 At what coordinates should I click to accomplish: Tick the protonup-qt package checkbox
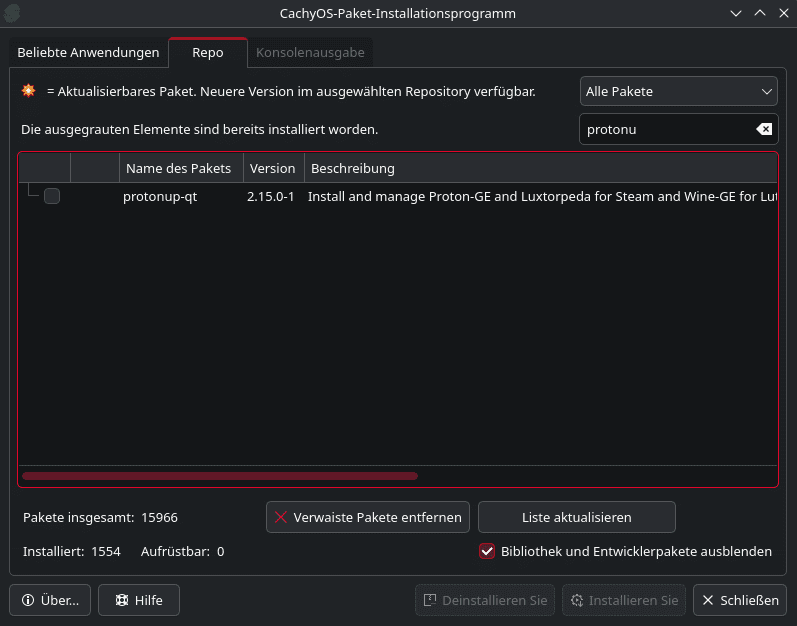pyautogui.click(x=52, y=197)
